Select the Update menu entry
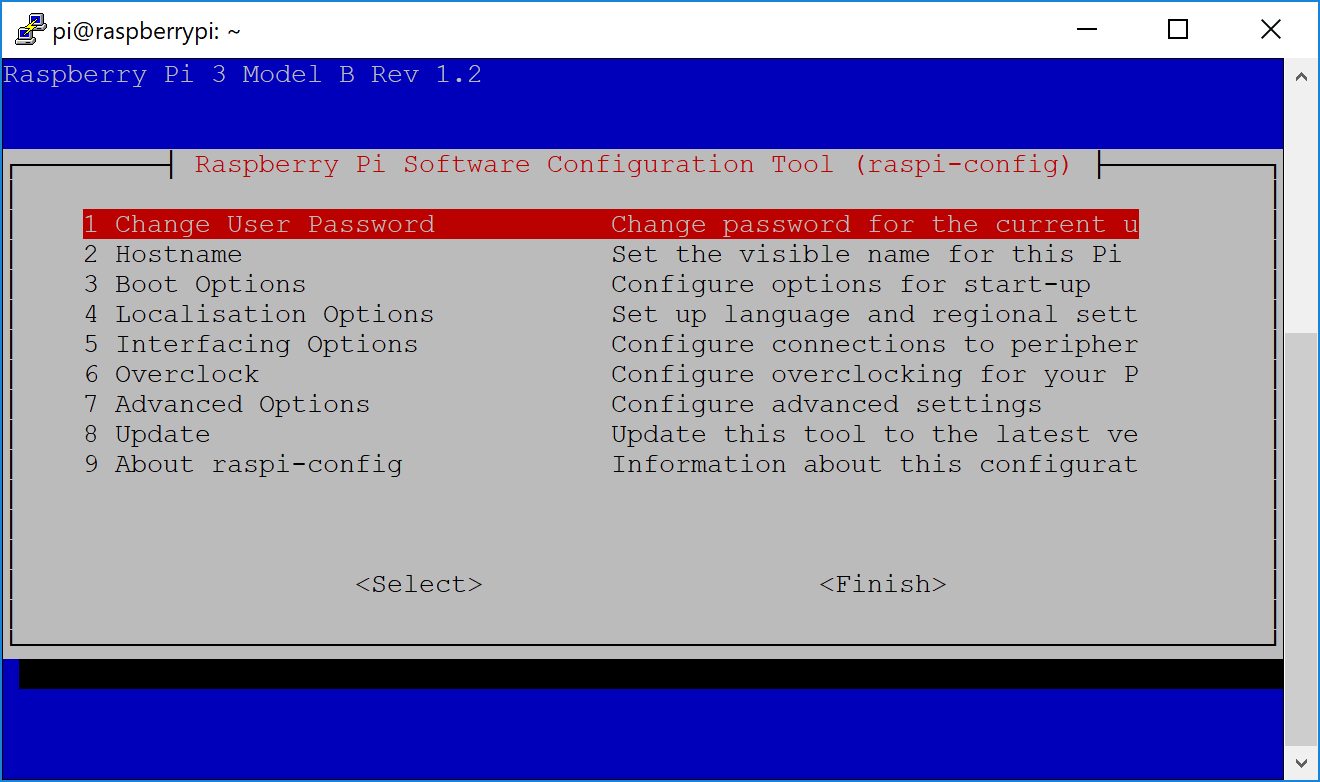Screen dimensions: 1320x782 click(x=611, y=434)
